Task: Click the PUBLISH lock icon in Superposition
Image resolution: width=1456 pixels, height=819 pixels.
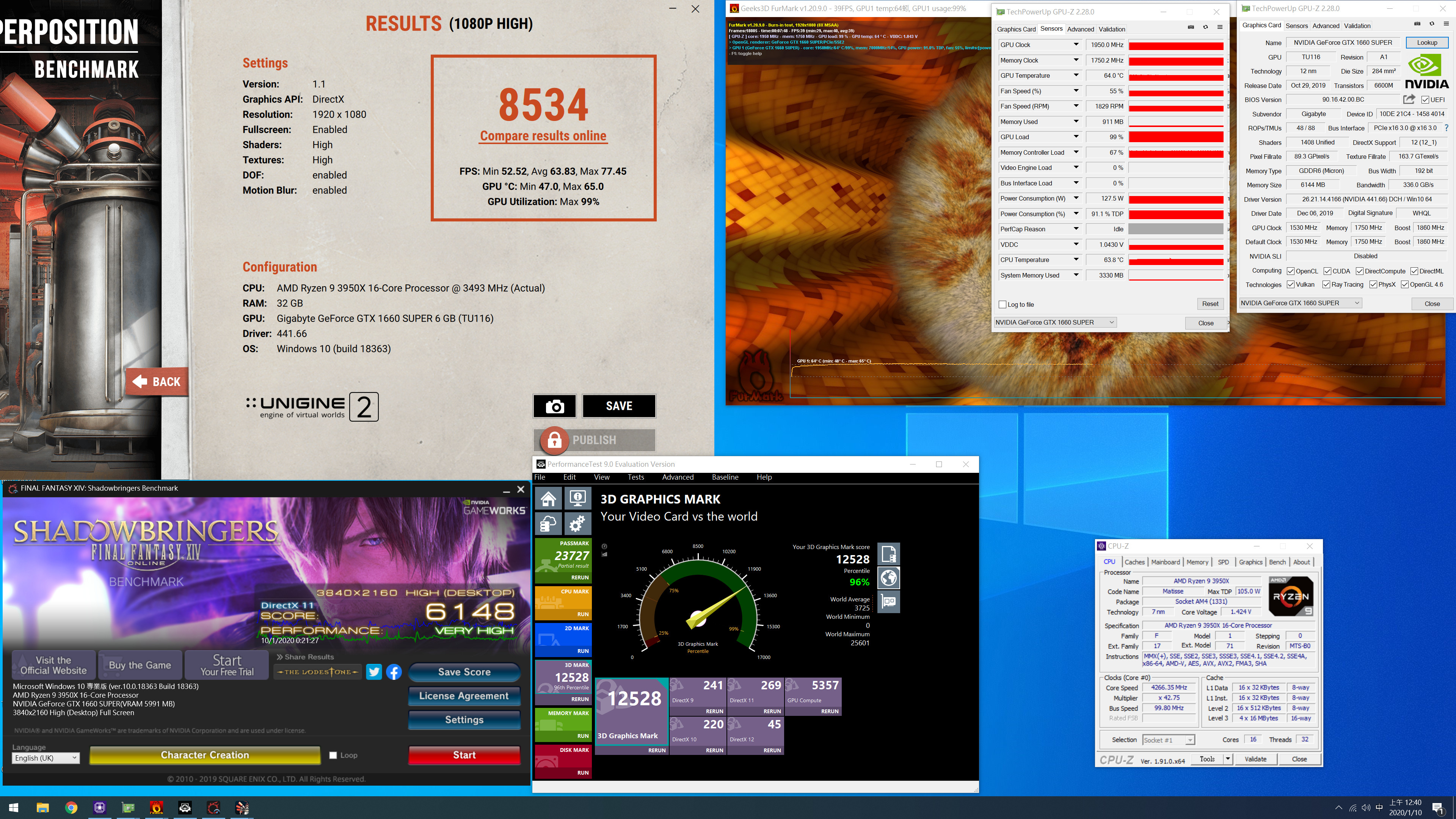Action: click(x=554, y=440)
